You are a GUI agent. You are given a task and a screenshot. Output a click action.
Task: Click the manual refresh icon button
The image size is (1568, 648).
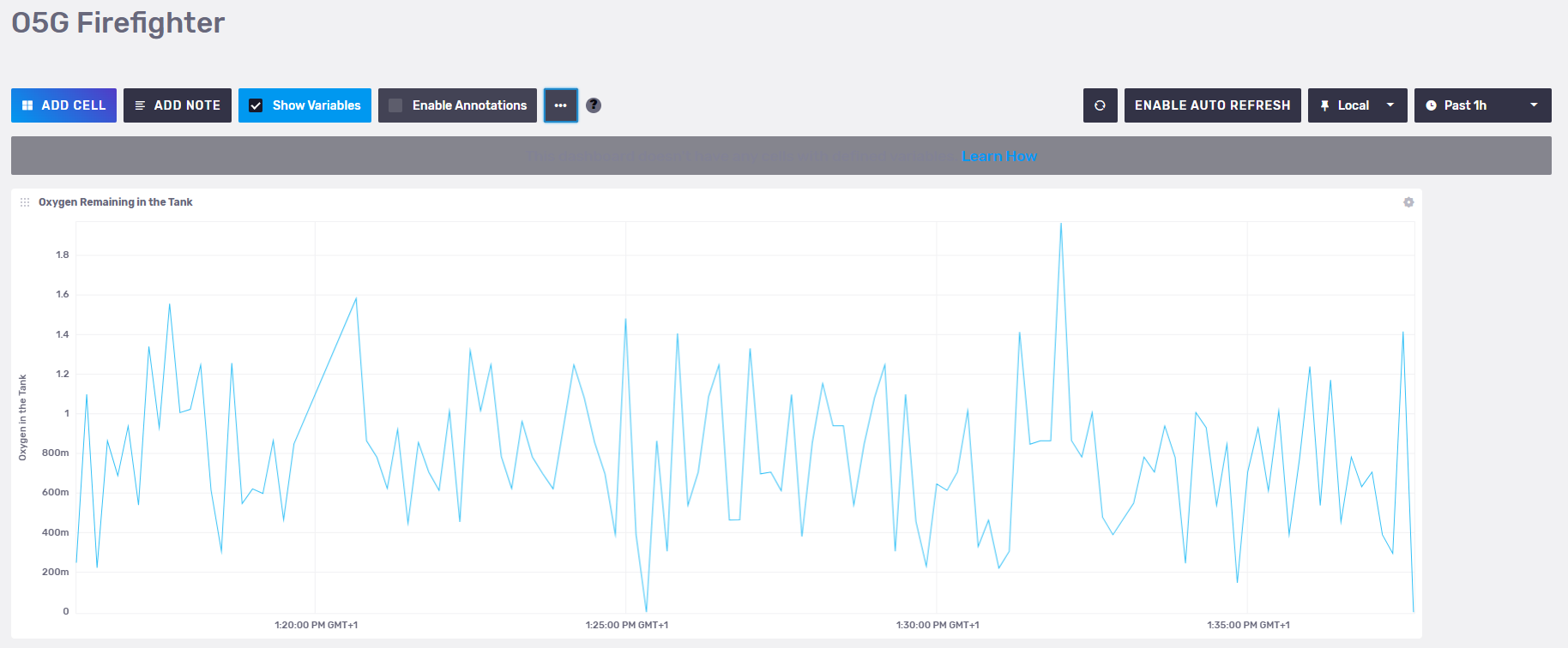(1100, 105)
